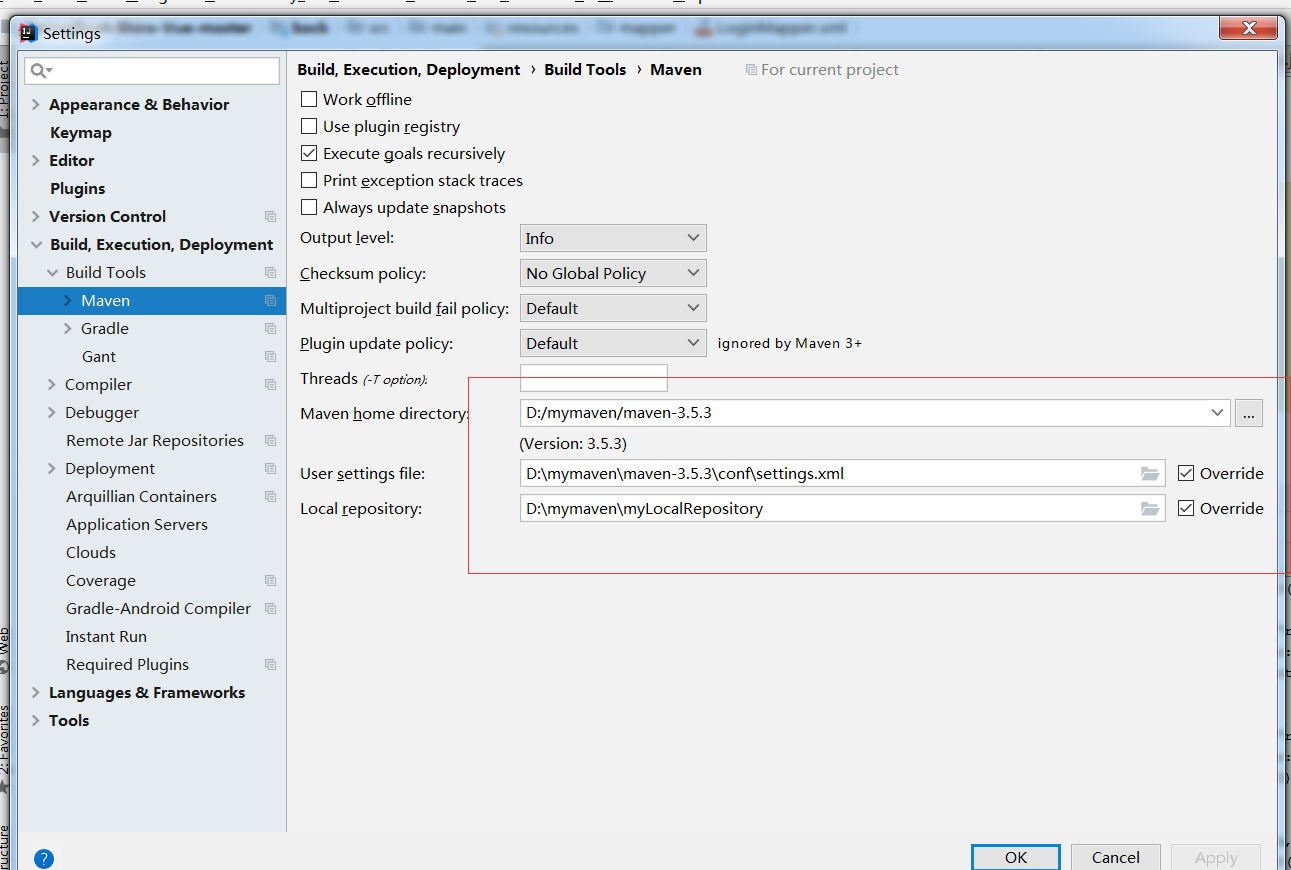Click project-level icon beside Arquillian Containers
Image resolution: width=1291 pixels, height=870 pixels.
pyautogui.click(x=270, y=496)
